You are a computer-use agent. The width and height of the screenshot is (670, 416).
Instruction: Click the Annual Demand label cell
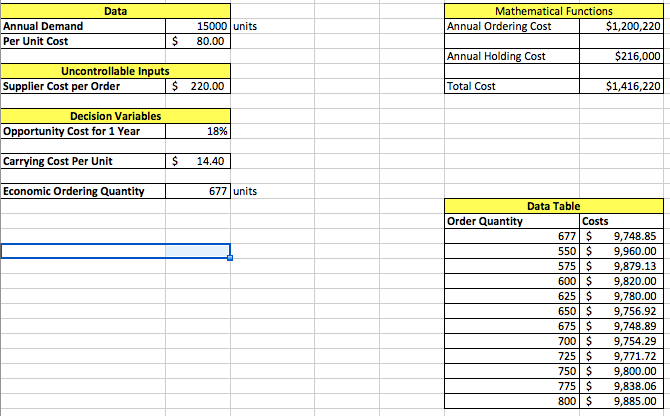[x=83, y=26]
